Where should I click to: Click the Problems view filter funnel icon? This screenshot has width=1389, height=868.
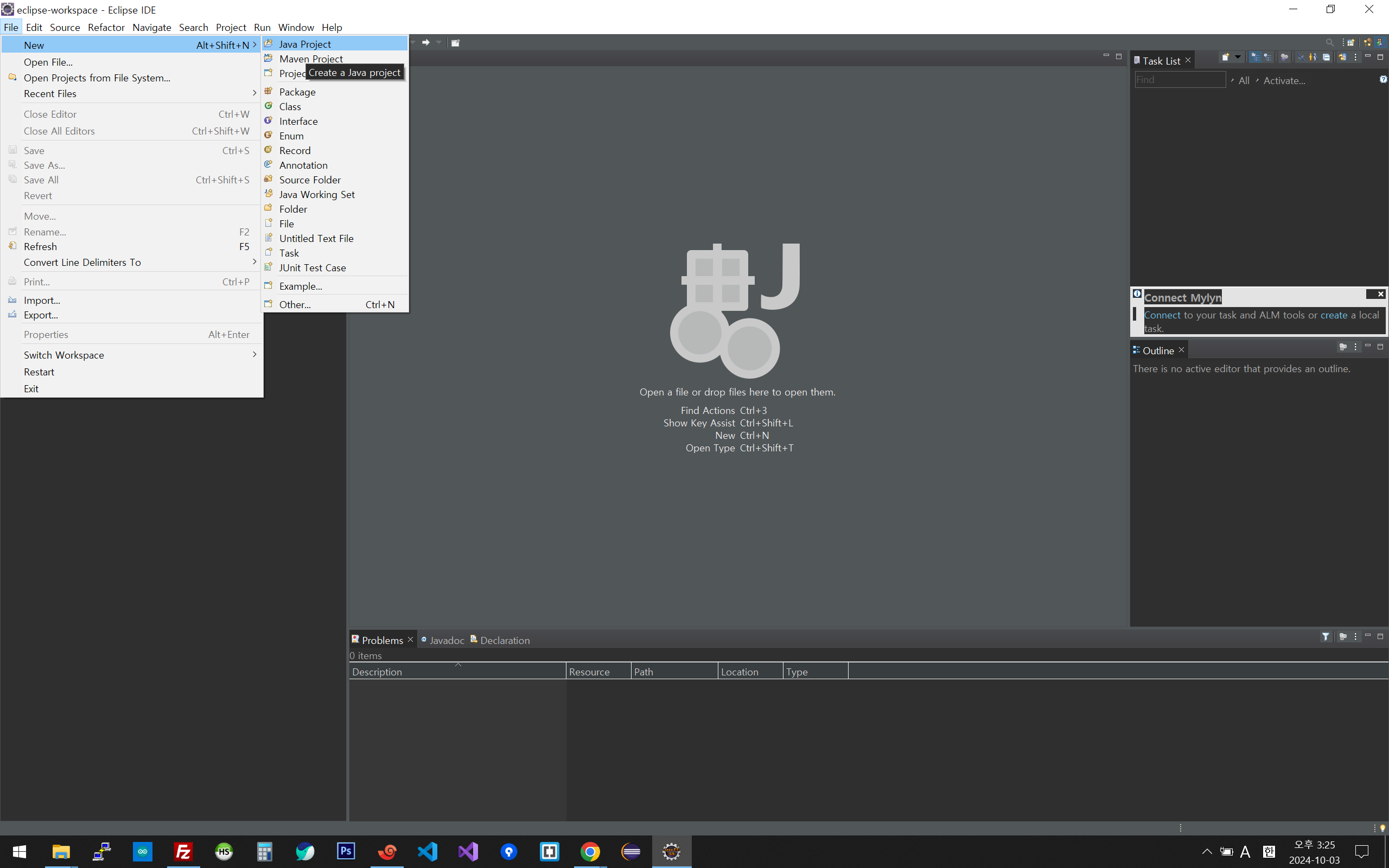click(1326, 636)
